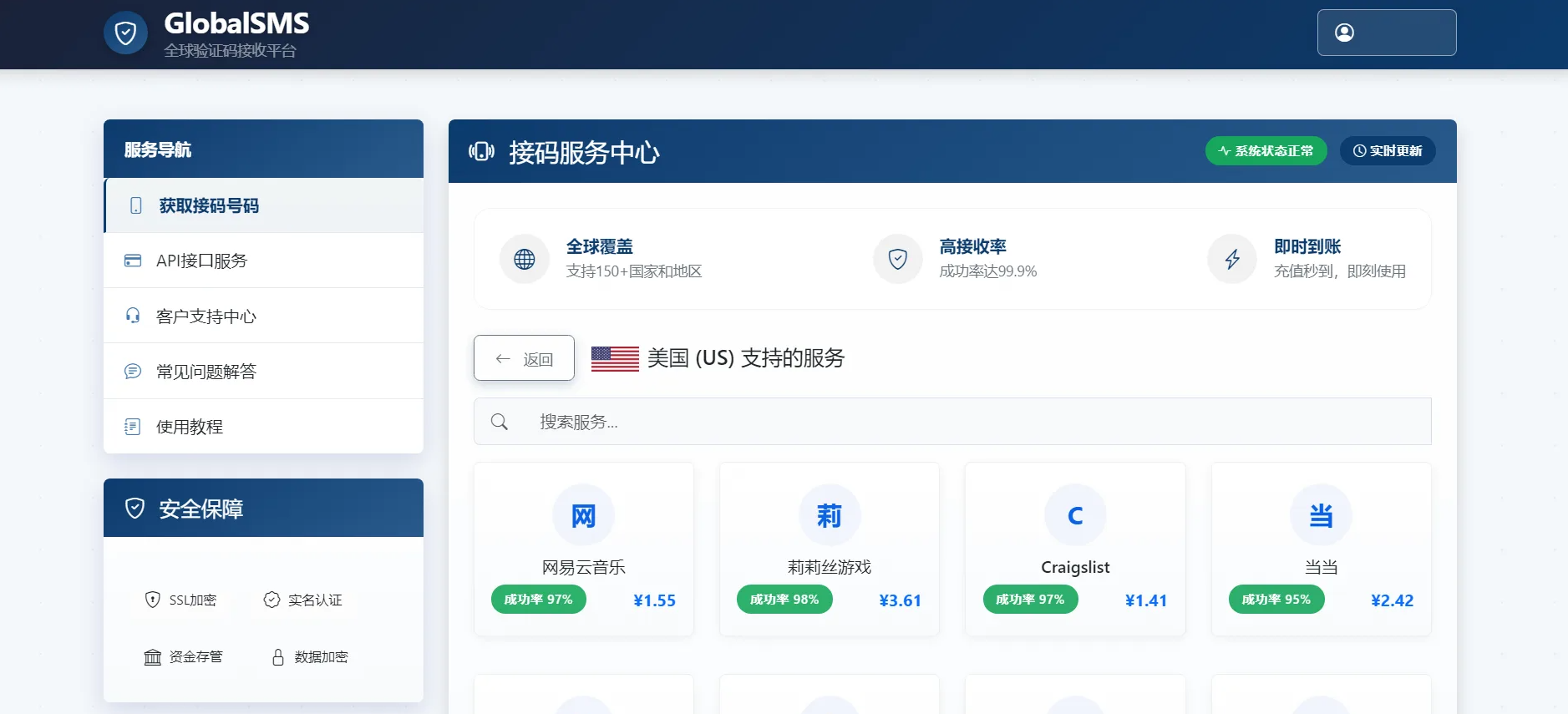
Task: Click the 数据加密 lock icon
Action: pos(278,657)
